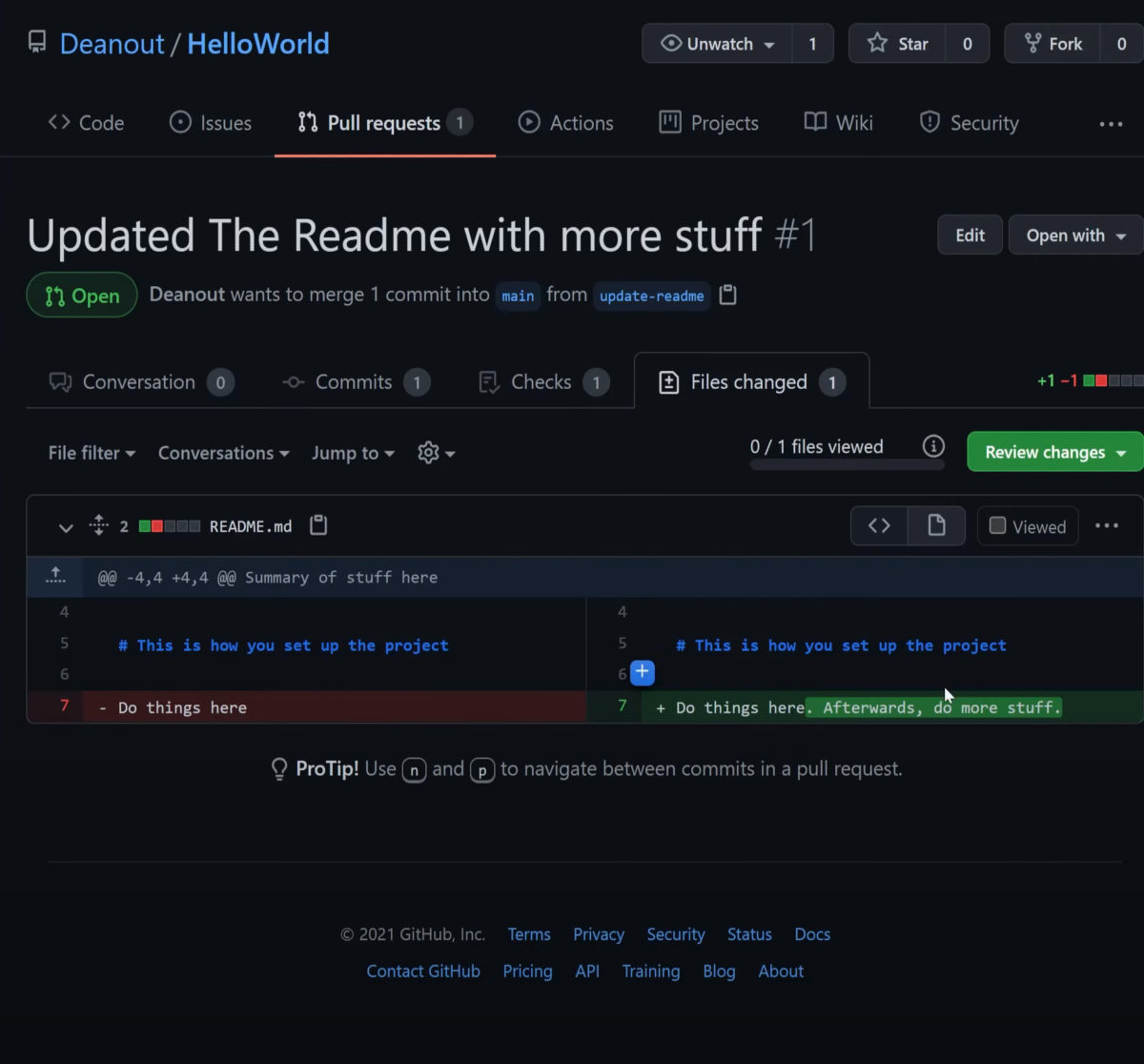Screen dimensions: 1144x1064
Task: Expand up the diff hunk icon
Action: (x=55, y=576)
